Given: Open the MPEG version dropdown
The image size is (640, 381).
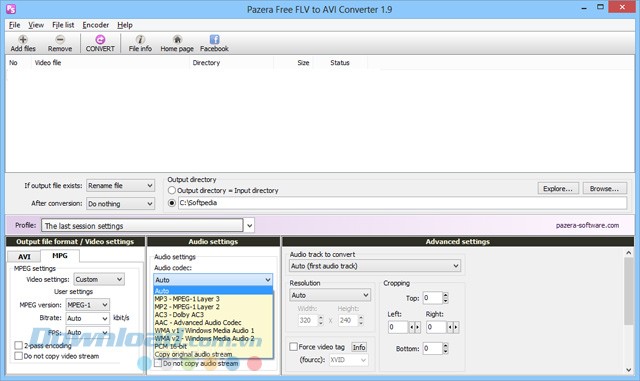Looking at the screenshot, I should [x=87, y=305].
